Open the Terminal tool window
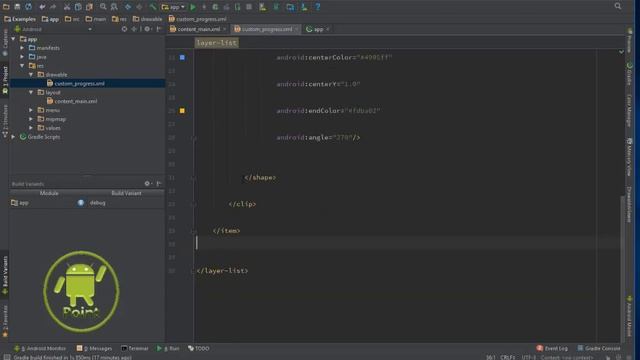Screen dimensions: 640x360 click(135, 348)
